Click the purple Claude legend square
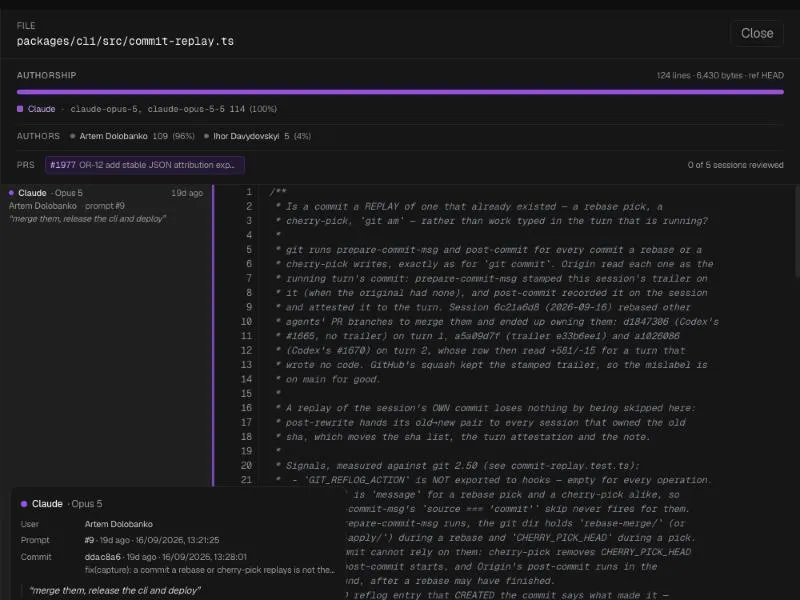 20,109
